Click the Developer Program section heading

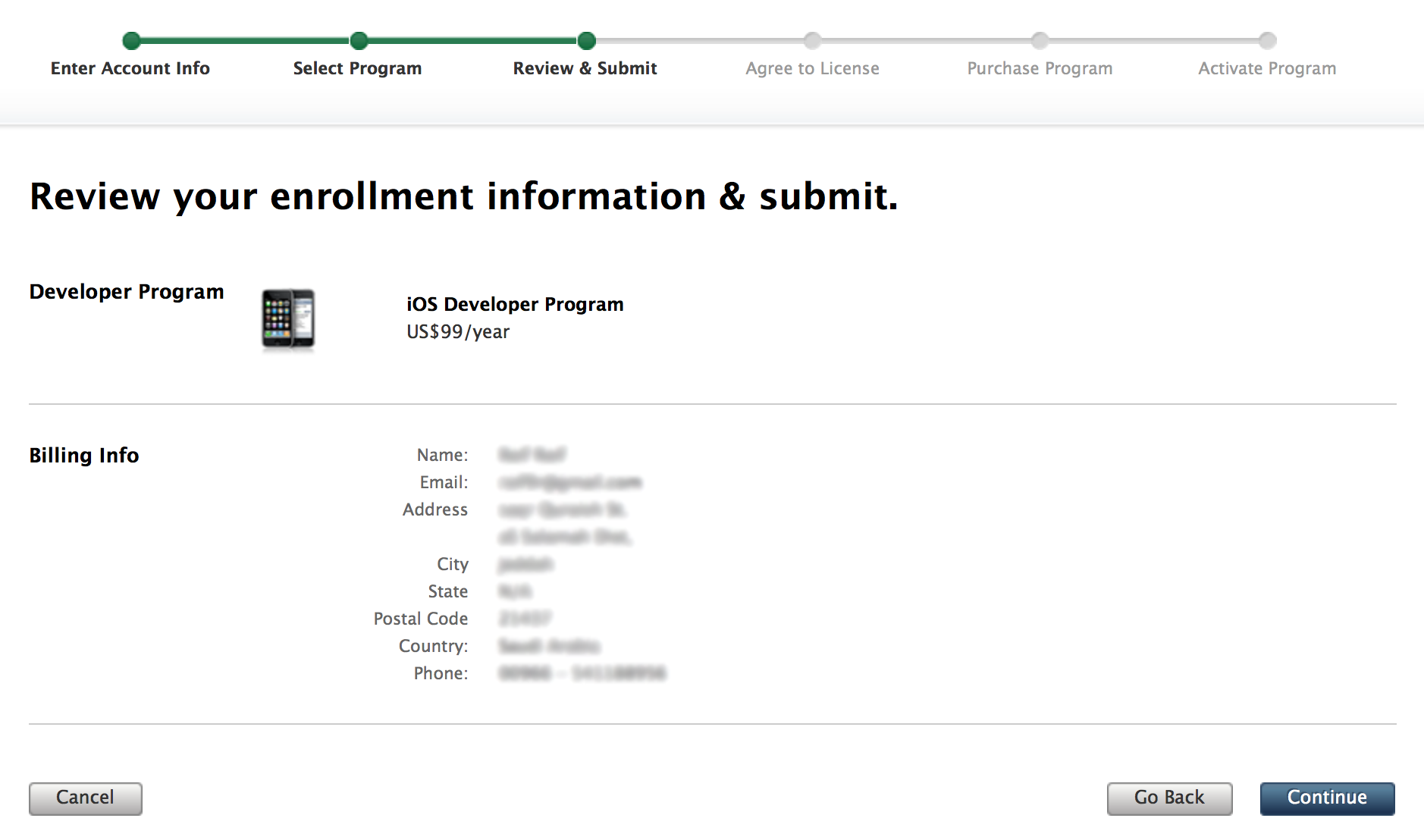(x=127, y=292)
